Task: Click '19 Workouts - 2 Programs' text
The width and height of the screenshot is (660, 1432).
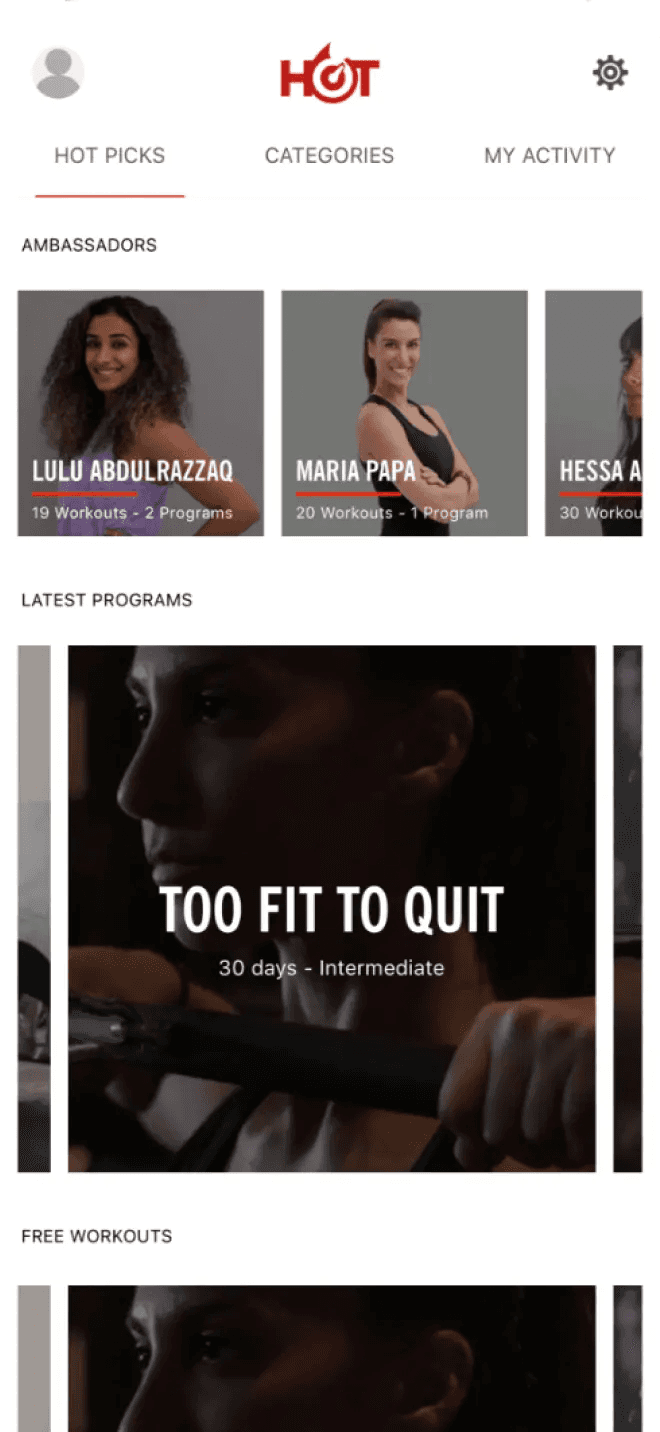Action: pos(132,513)
